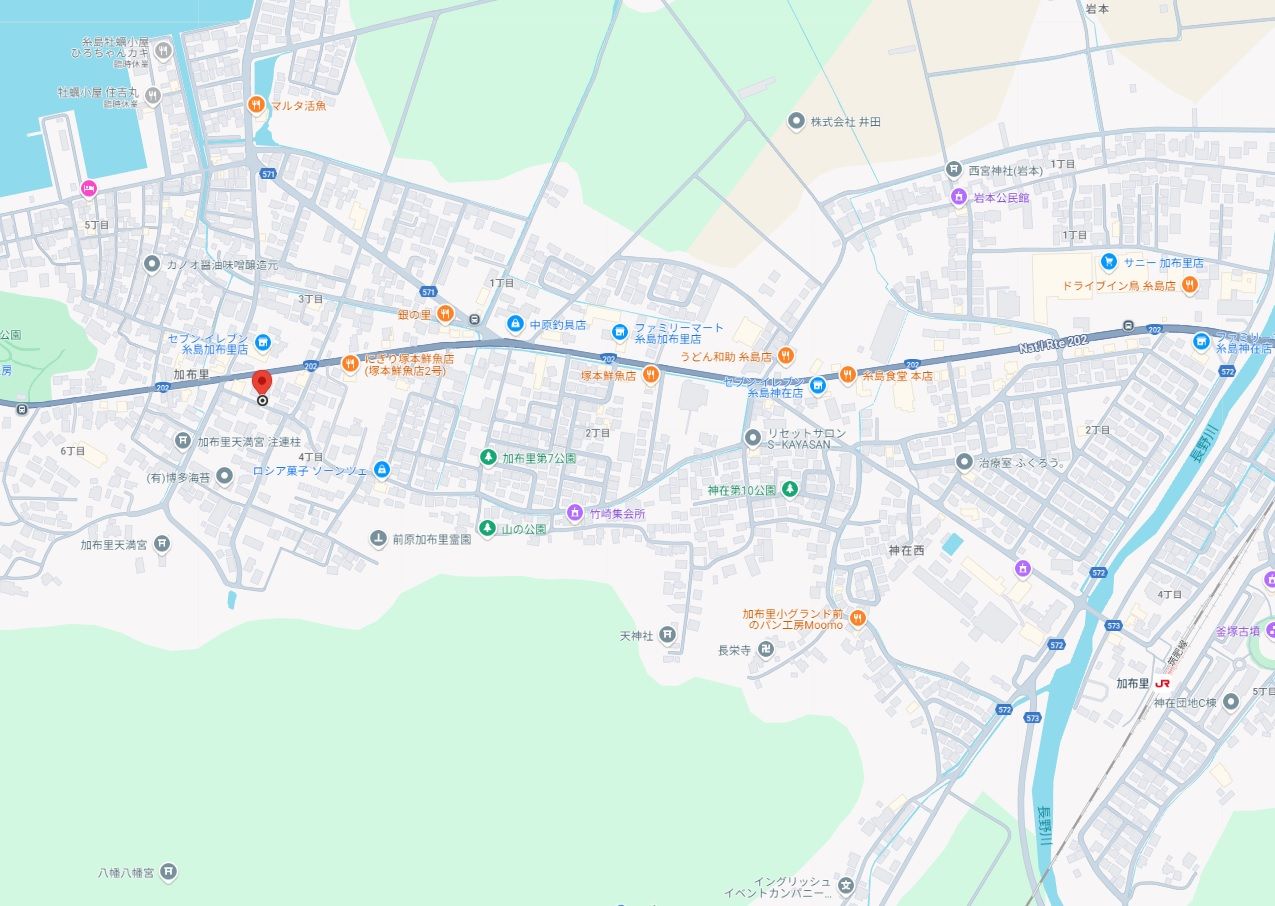Open ドライブイン鳥 糸島店 label
This screenshot has height=906, width=1275.
1118,286
